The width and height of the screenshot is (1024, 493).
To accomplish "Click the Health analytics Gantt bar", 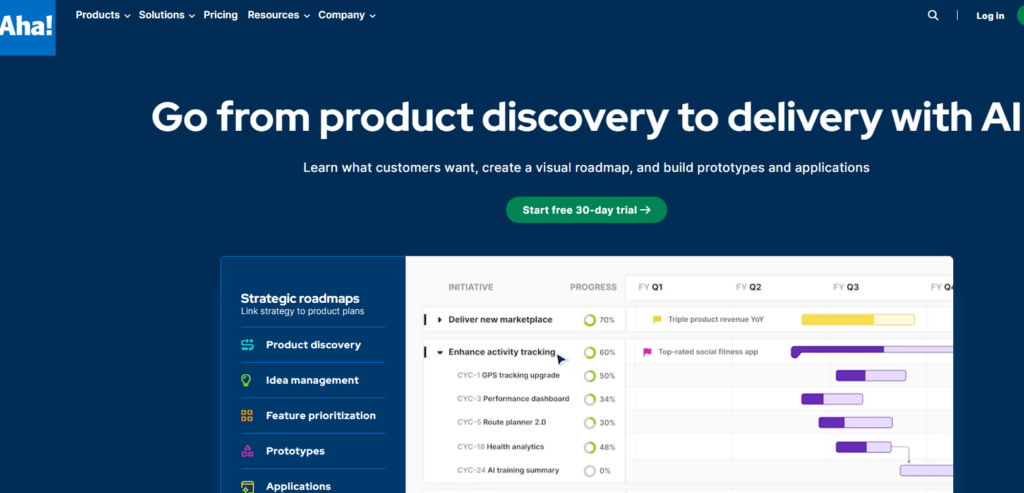I will click(x=863, y=447).
